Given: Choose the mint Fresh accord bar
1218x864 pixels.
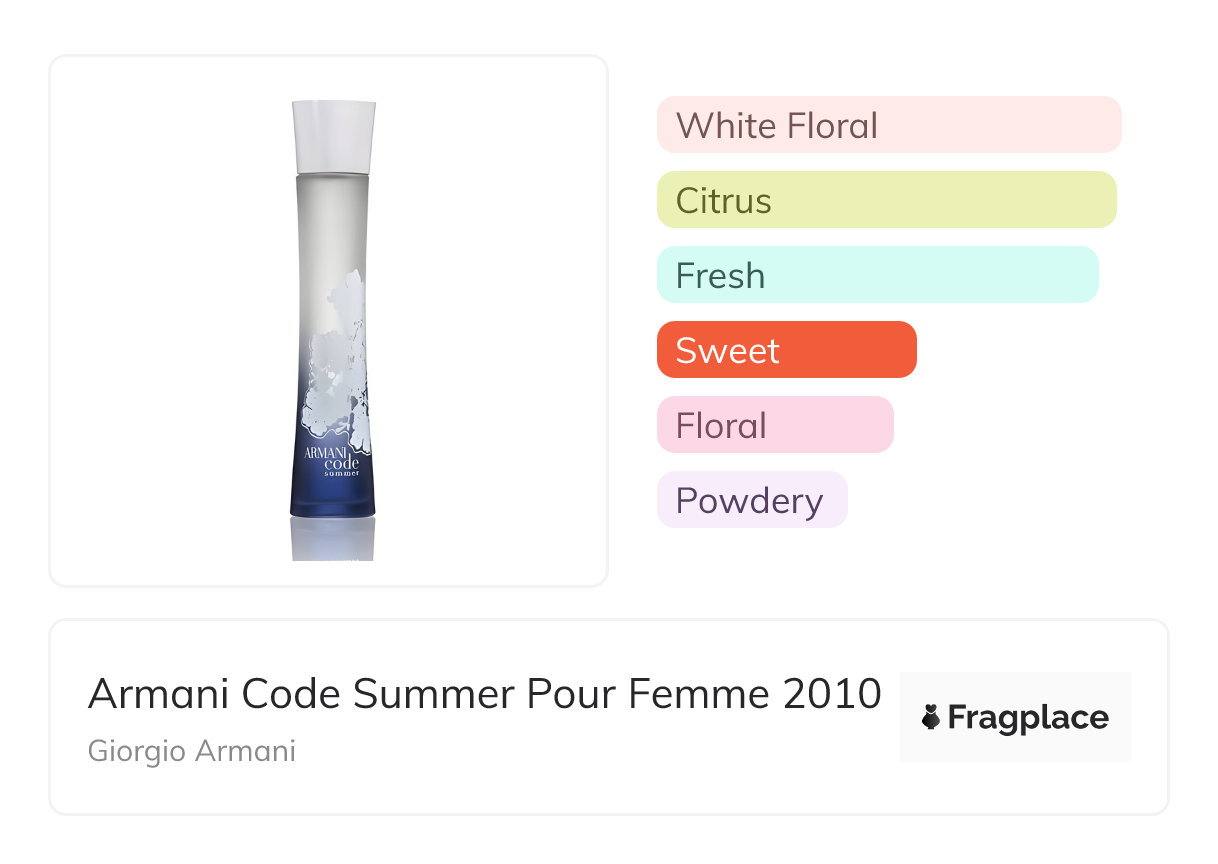Looking at the screenshot, I should pos(877,275).
